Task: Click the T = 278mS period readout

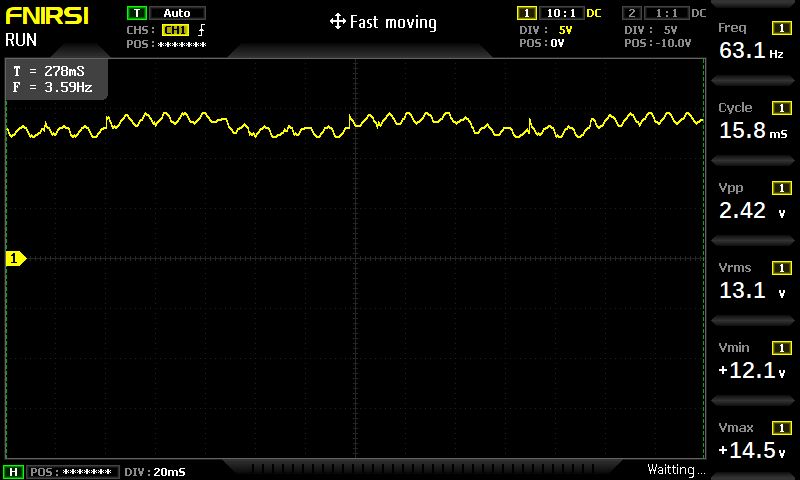Action: click(x=49, y=71)
